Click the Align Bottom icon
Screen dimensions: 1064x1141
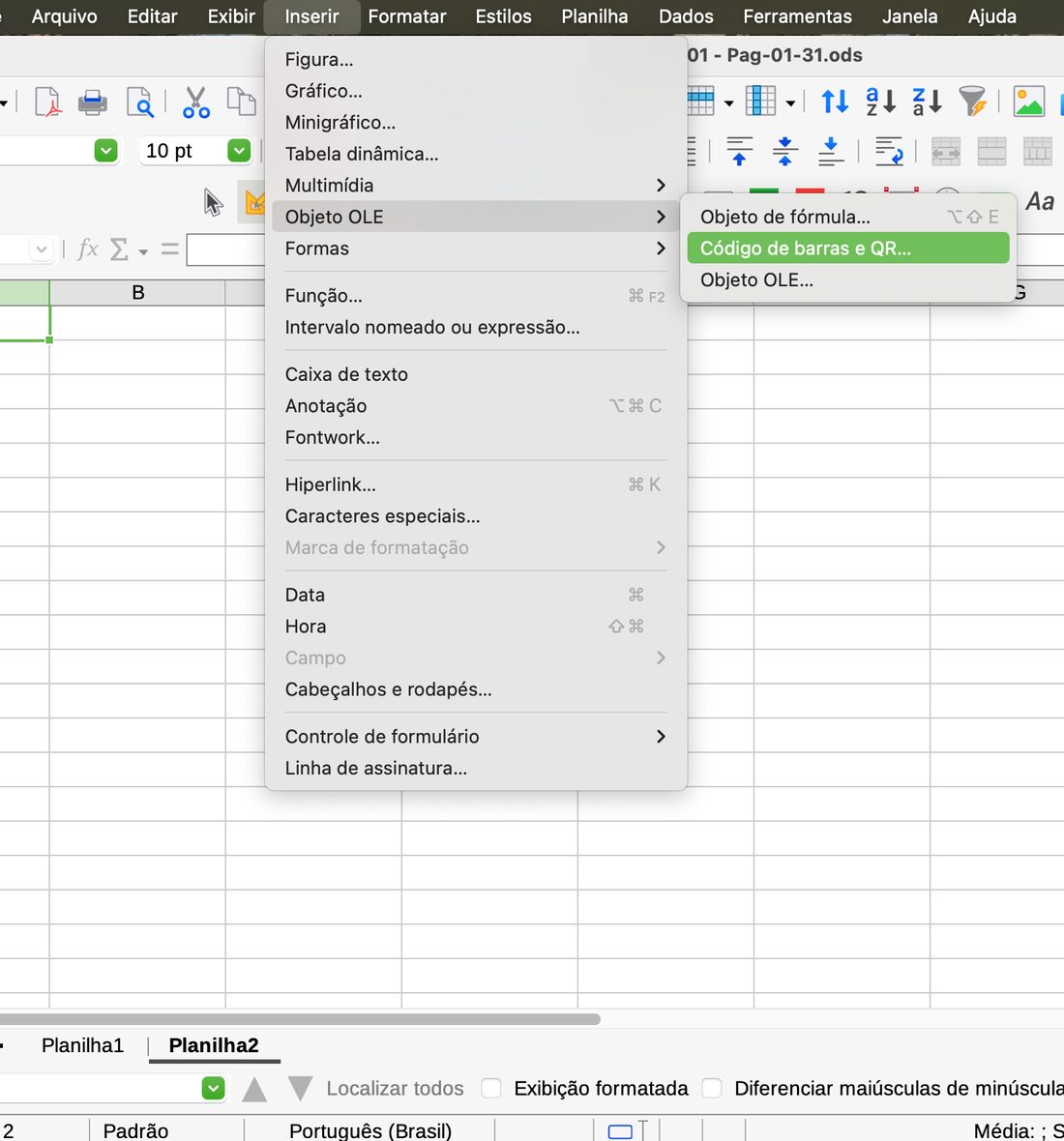click(830, 152)
